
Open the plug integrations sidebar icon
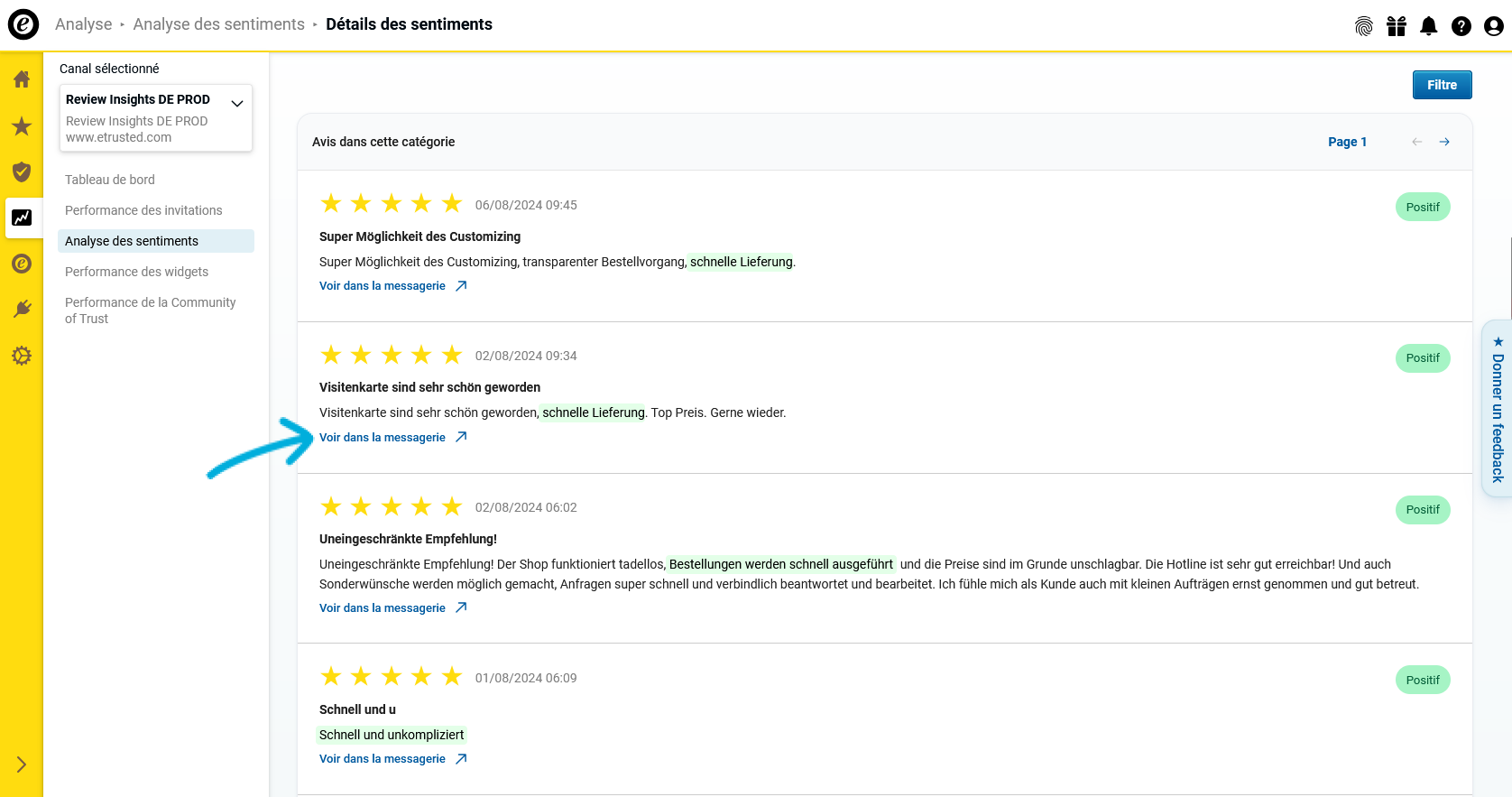tap(22, 309)
